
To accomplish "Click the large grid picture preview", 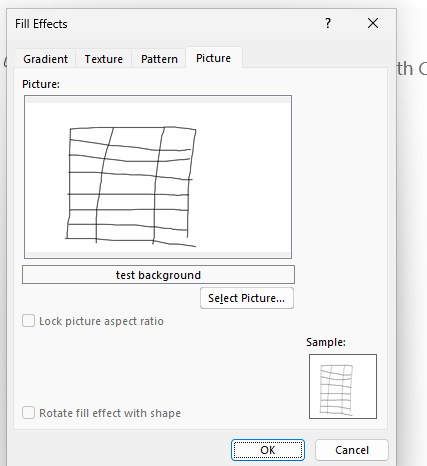I will pos(158,177).
